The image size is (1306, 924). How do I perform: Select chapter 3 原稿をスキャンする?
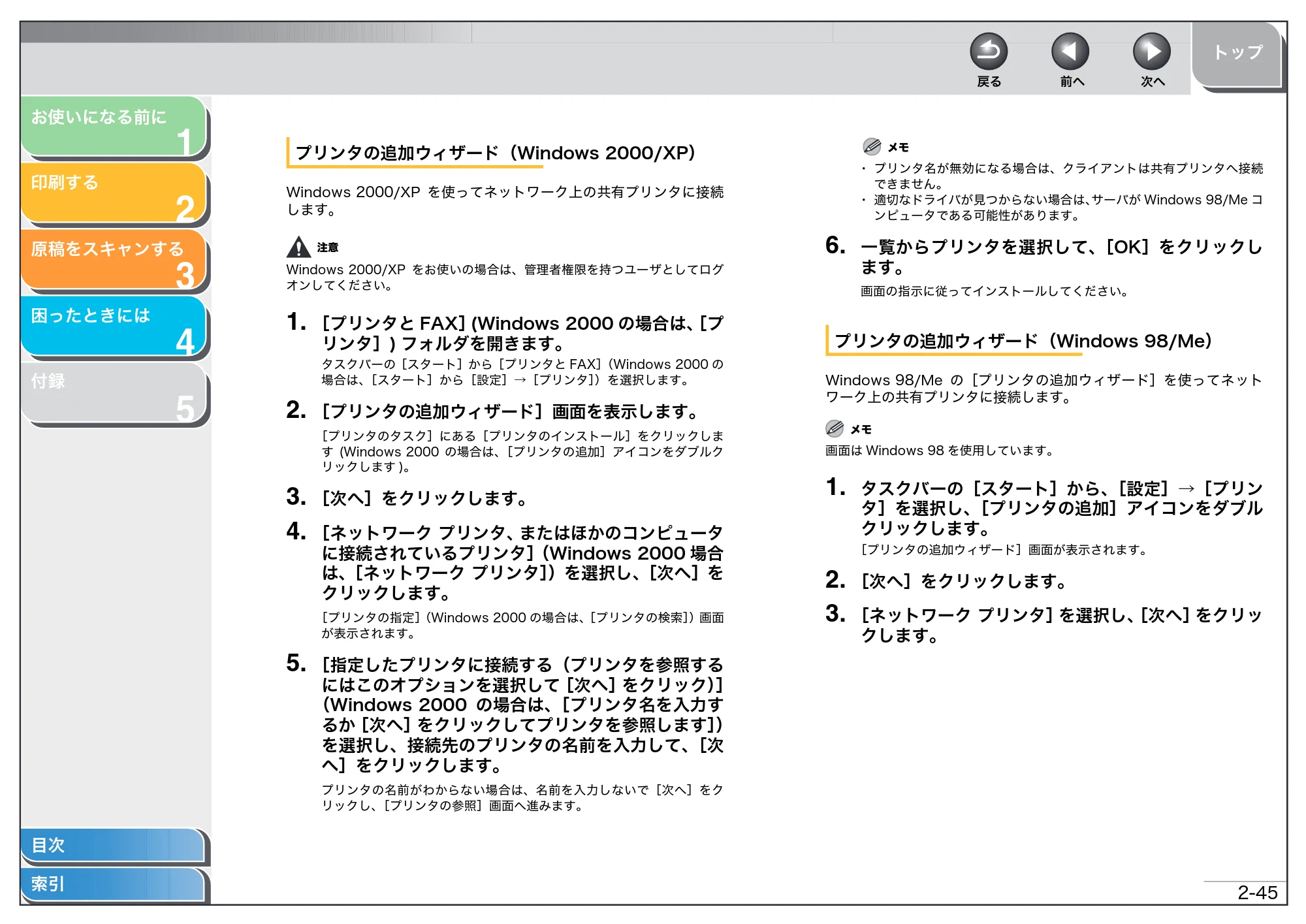pos(114,259)
